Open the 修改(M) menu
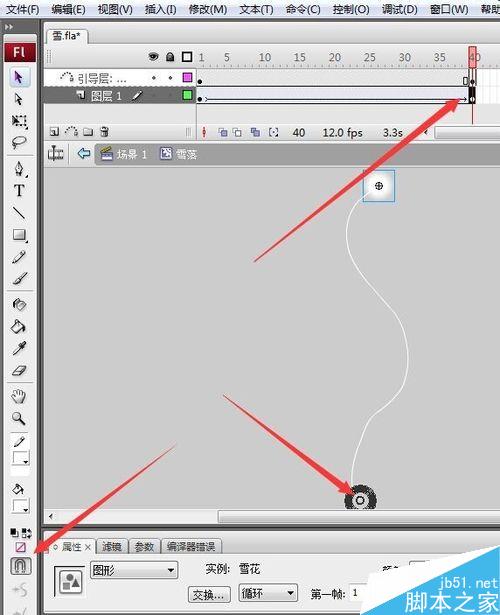This screenshot has width=500, height=615. 207,9
